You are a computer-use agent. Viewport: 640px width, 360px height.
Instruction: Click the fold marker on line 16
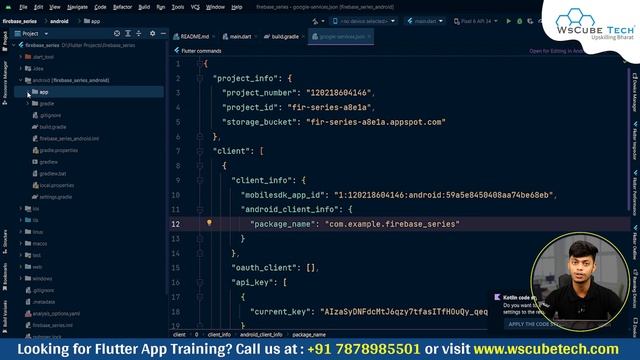(200, 282)
